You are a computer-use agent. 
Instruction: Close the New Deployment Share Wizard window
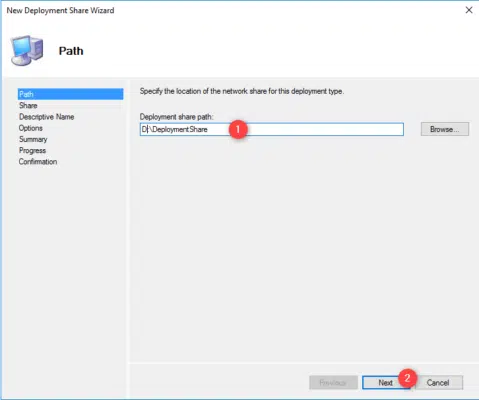469,10
